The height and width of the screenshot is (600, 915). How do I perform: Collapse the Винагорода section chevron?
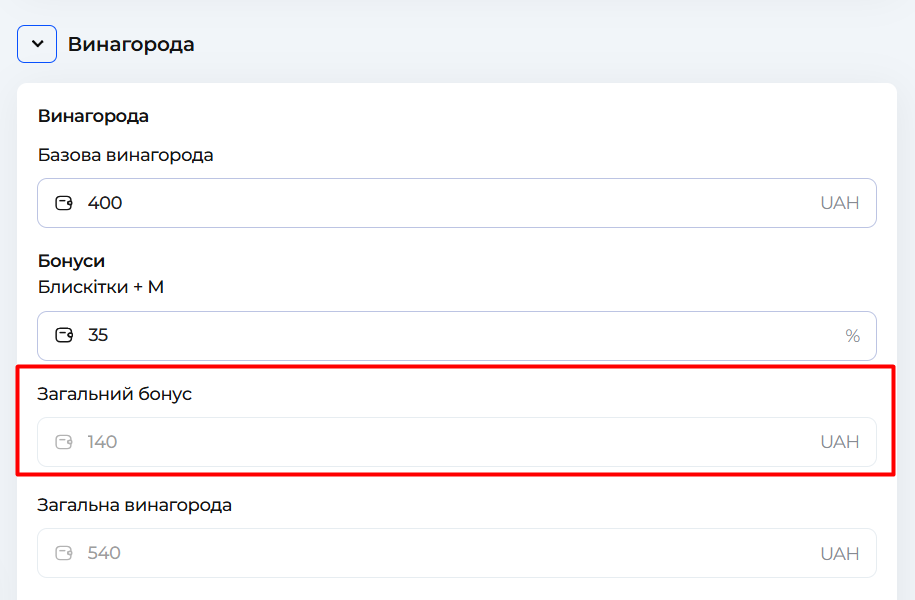[x=37, y=44]
